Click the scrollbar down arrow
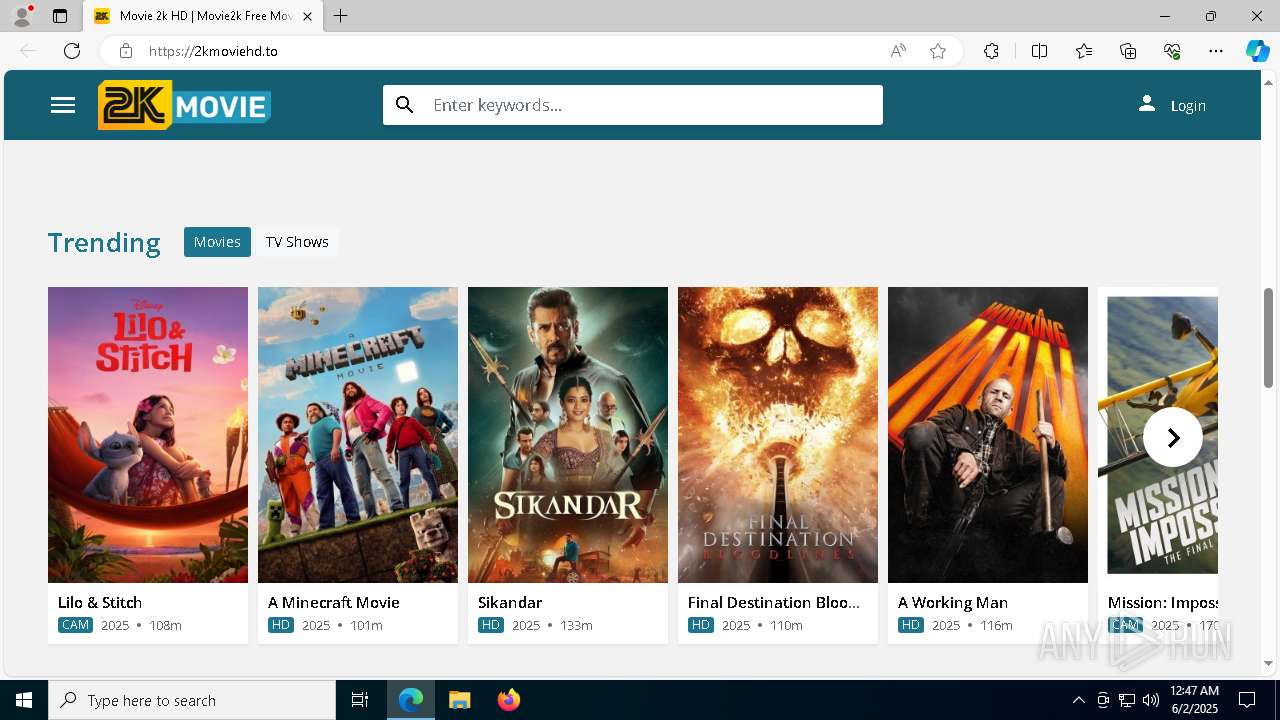This screenshot has height=720, width=1280. pos(1268,663)
